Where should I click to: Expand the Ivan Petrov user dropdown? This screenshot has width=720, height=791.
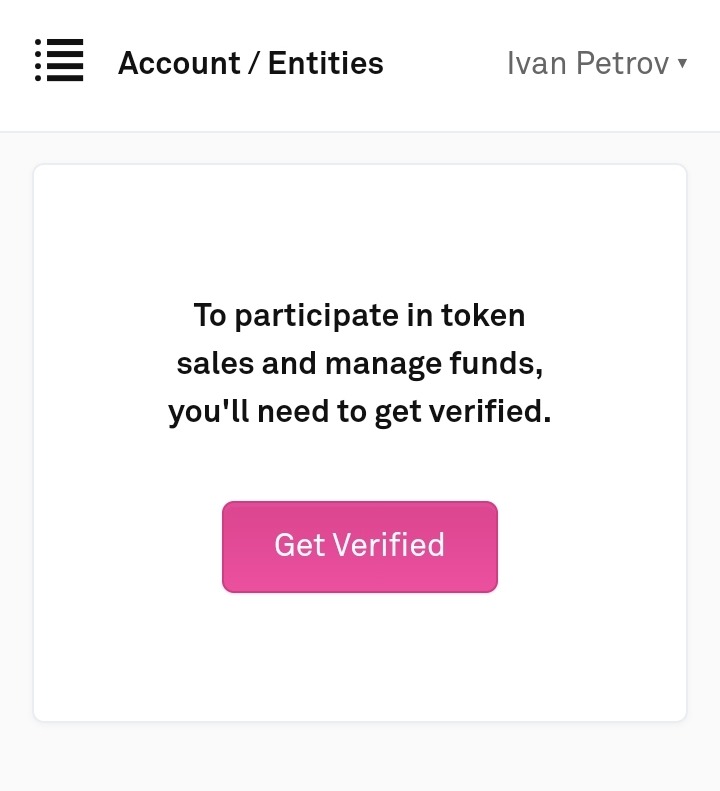point(597,64)
